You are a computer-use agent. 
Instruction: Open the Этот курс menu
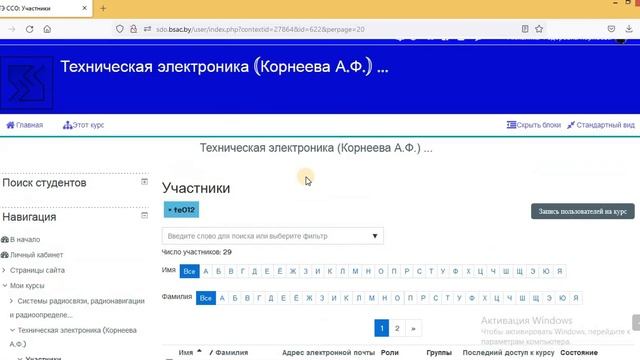[x=83, y=125]
